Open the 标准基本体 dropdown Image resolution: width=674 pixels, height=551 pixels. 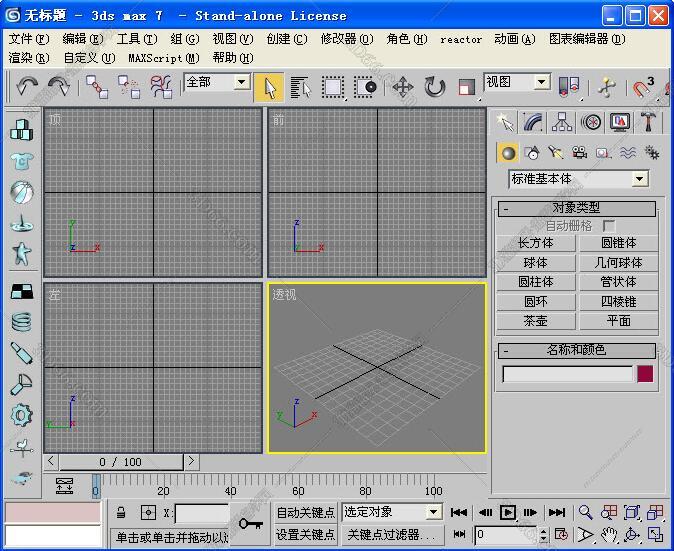coord(639,179)
